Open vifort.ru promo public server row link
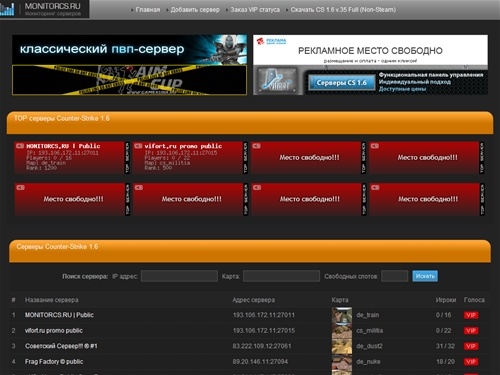Image resolution: width=500 pixels, height=375 pixels. pos(54,331)
